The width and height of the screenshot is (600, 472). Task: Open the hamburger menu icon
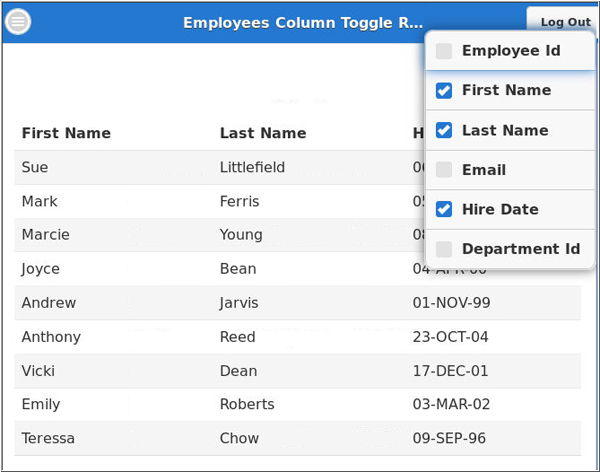pyautogui.click(x=19, y=21)
